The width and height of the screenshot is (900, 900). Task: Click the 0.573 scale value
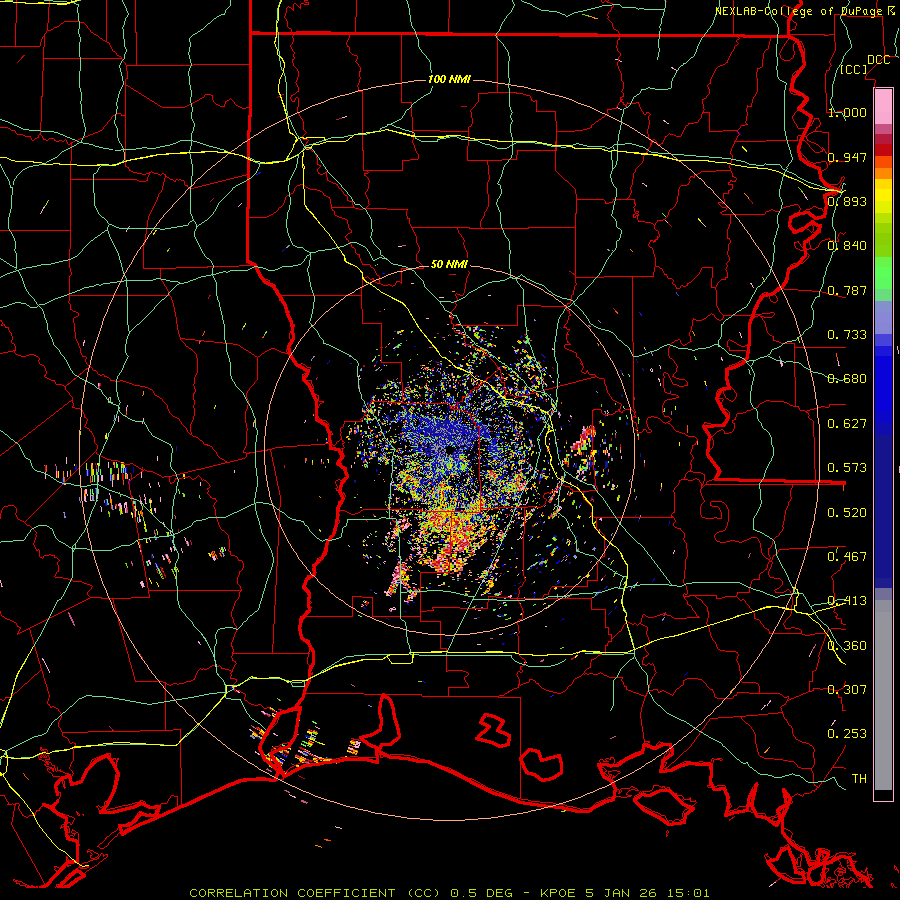click(x=847, y=468)
